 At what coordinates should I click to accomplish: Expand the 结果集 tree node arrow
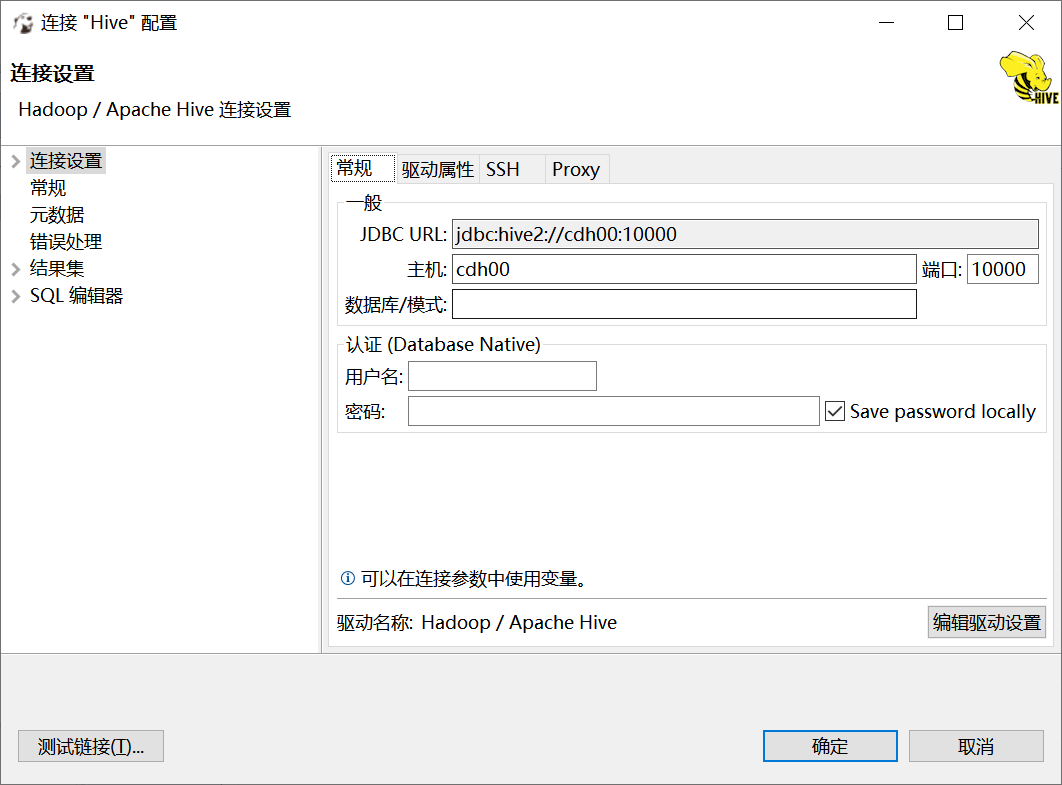pos(16,269)
